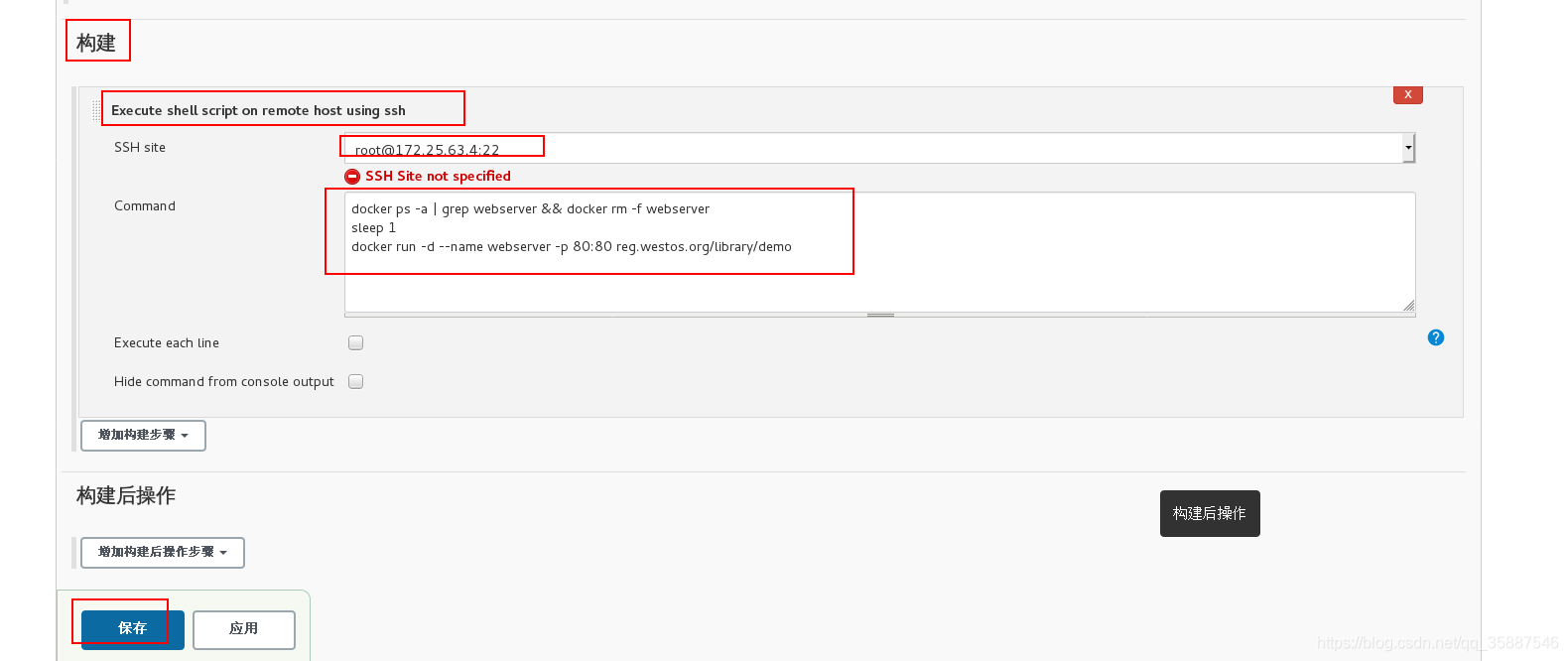1568x661 pixels.
Task: Tick Hide command from console output
Action: [355, 381]
